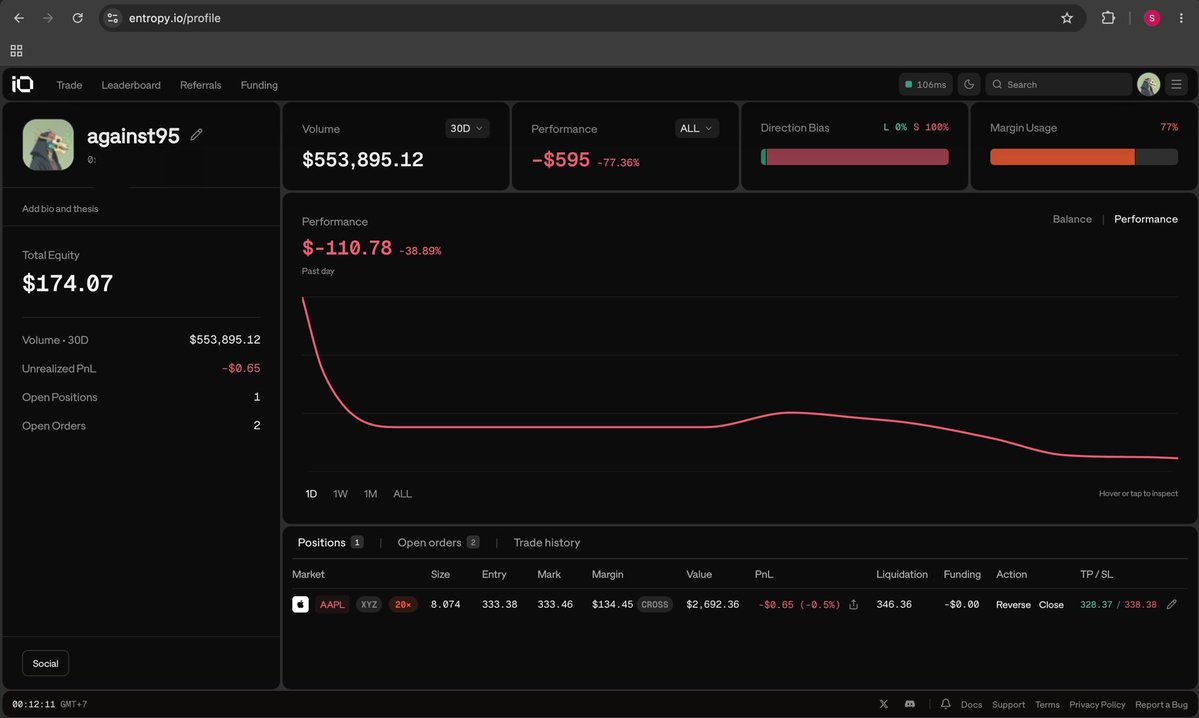
Task: Open the Discord link icon
Action: pos(910,704)
